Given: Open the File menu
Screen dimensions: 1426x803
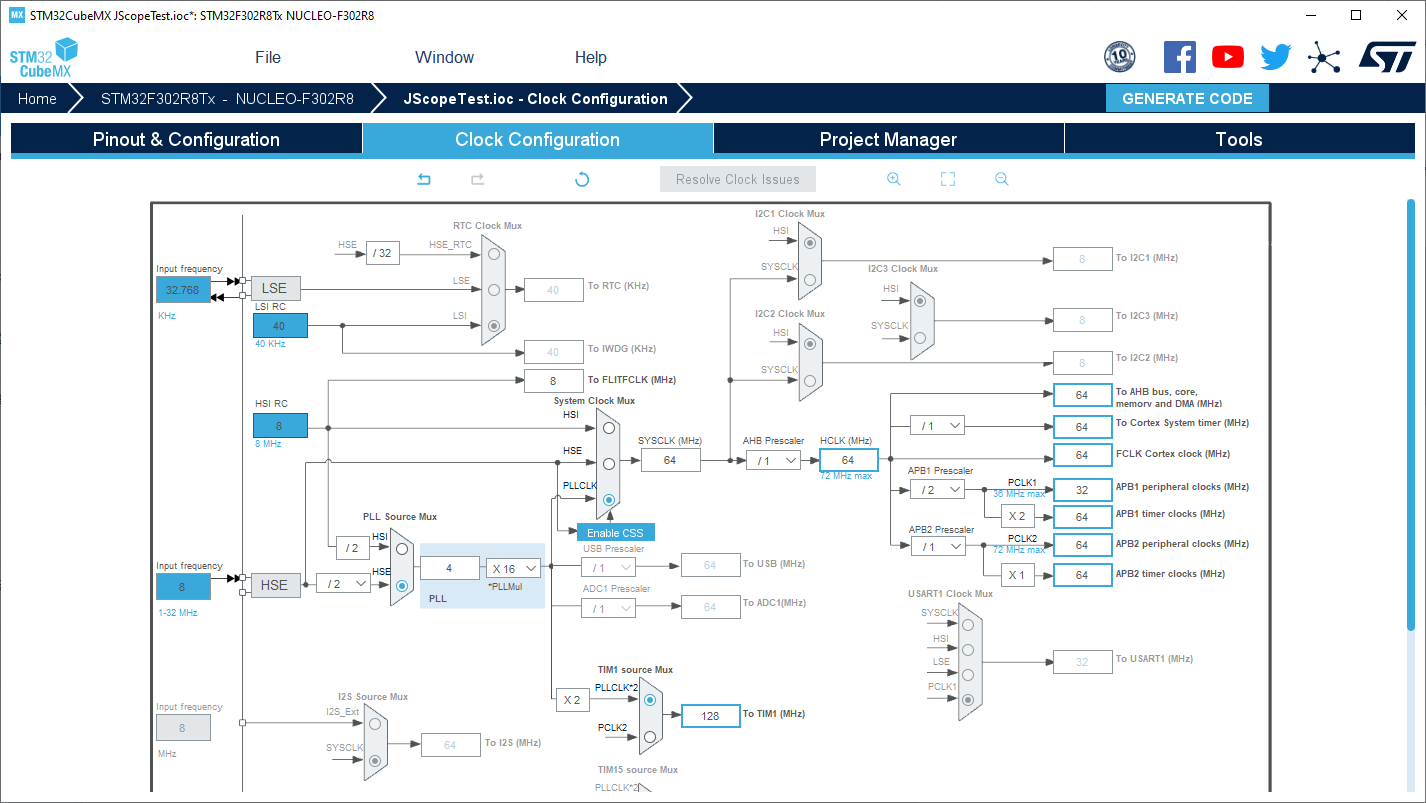Looking at the screenshot, I should 268,57.
